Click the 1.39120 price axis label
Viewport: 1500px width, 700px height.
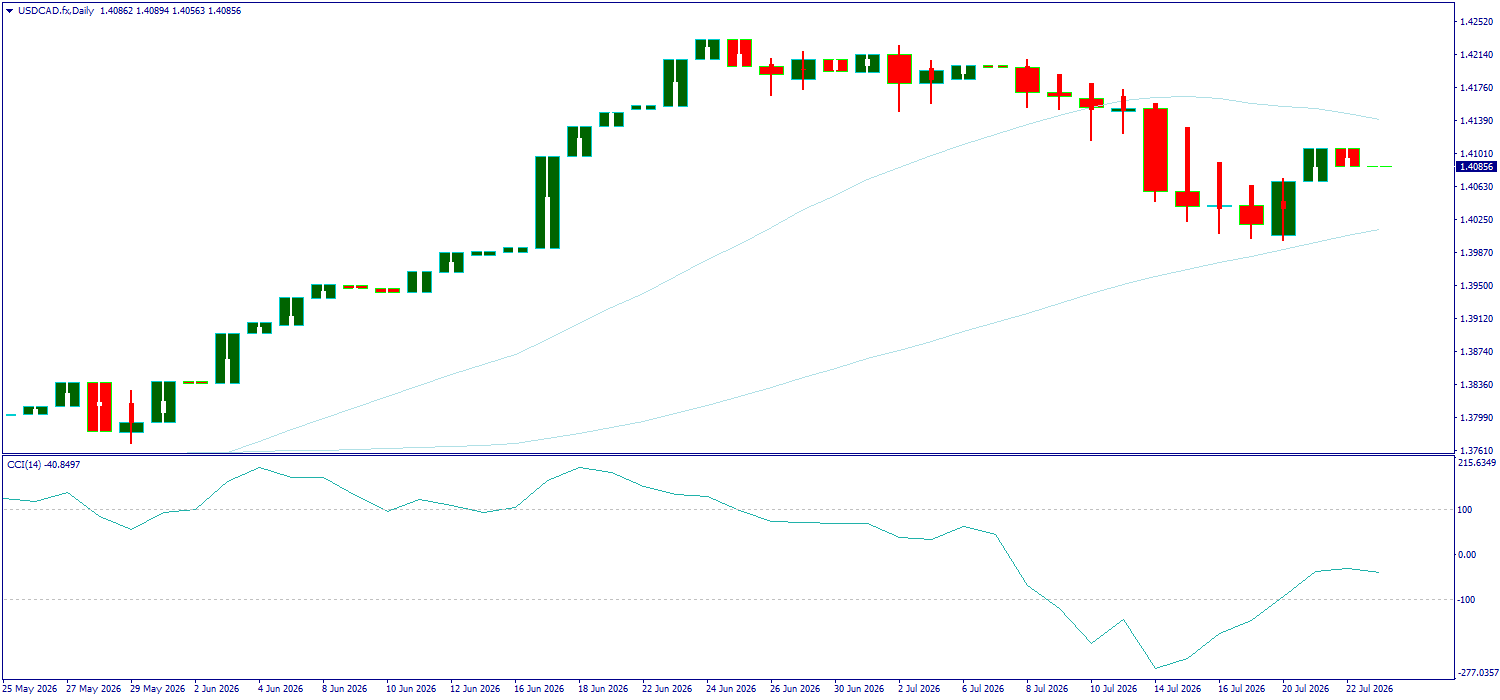1477,319
